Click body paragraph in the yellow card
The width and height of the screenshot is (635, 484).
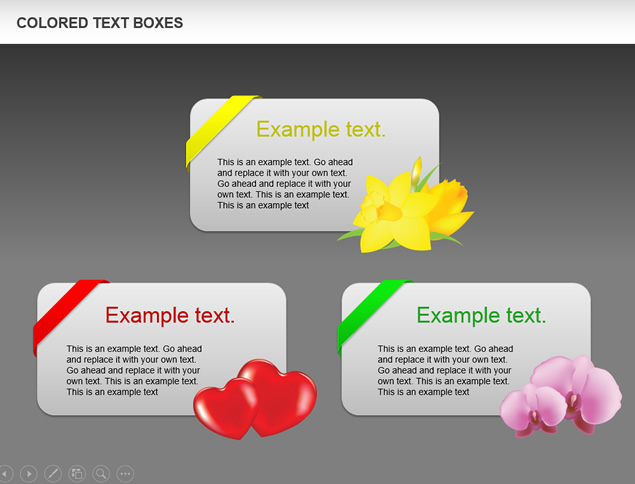[x=285, y=183]
